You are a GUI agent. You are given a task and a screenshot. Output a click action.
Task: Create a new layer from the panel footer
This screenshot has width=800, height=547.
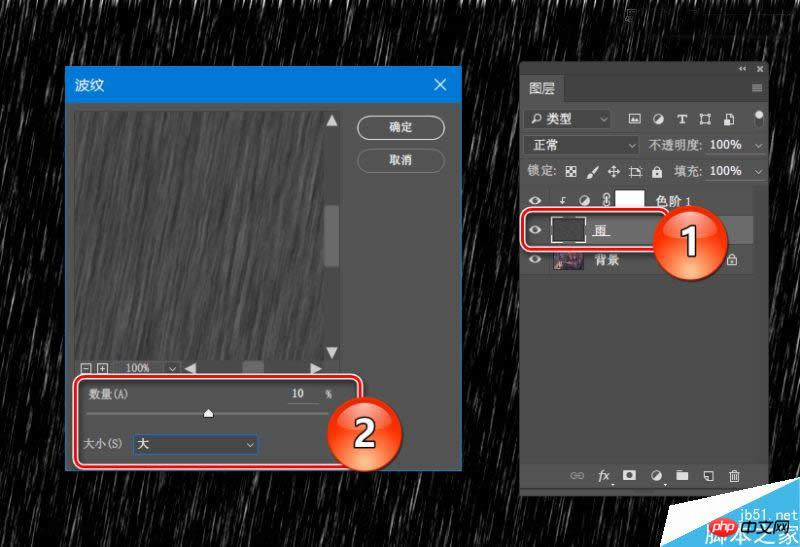click(x=708, y=477)
